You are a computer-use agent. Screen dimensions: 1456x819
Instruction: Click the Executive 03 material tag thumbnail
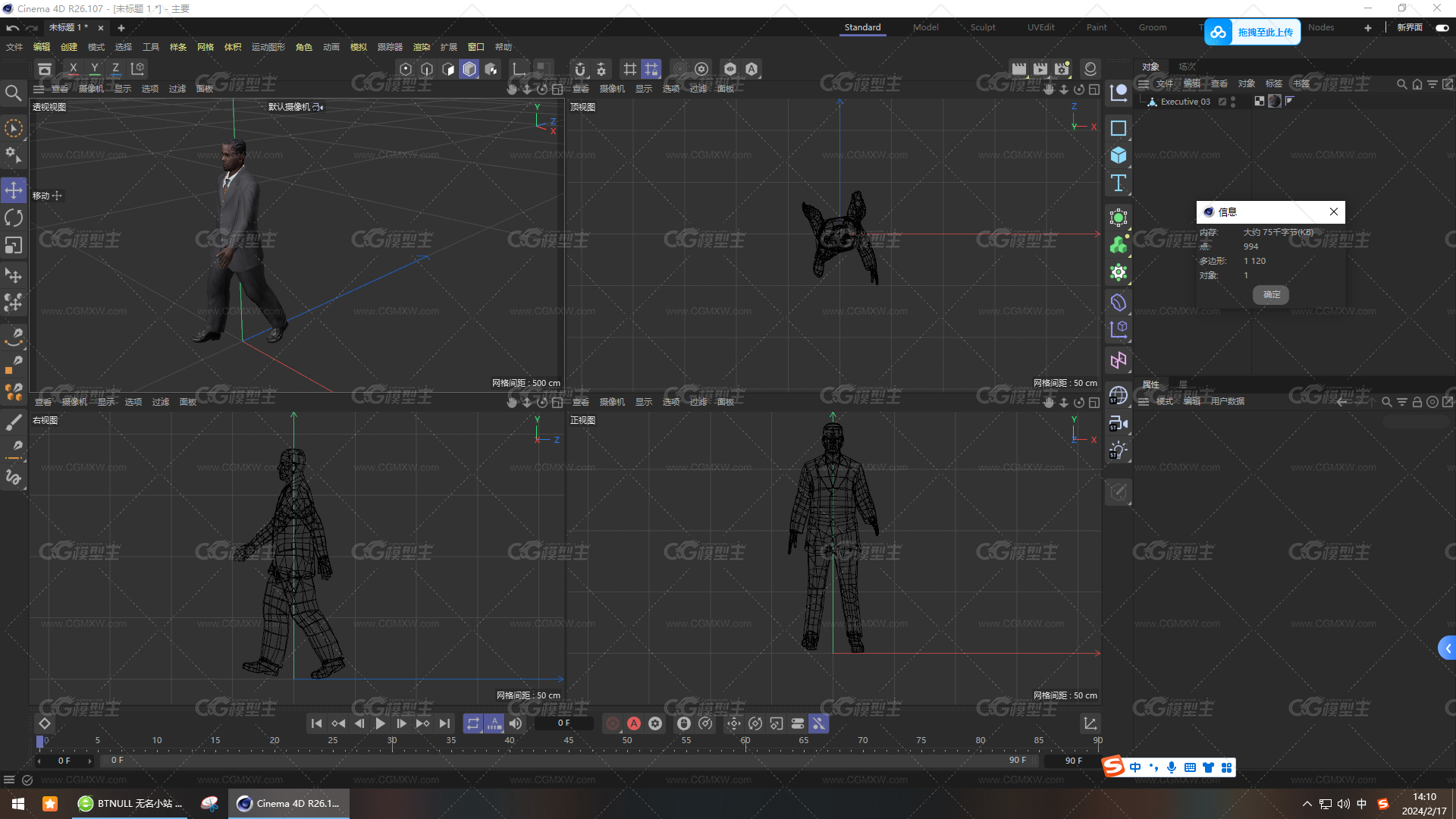pos(1275,101)
